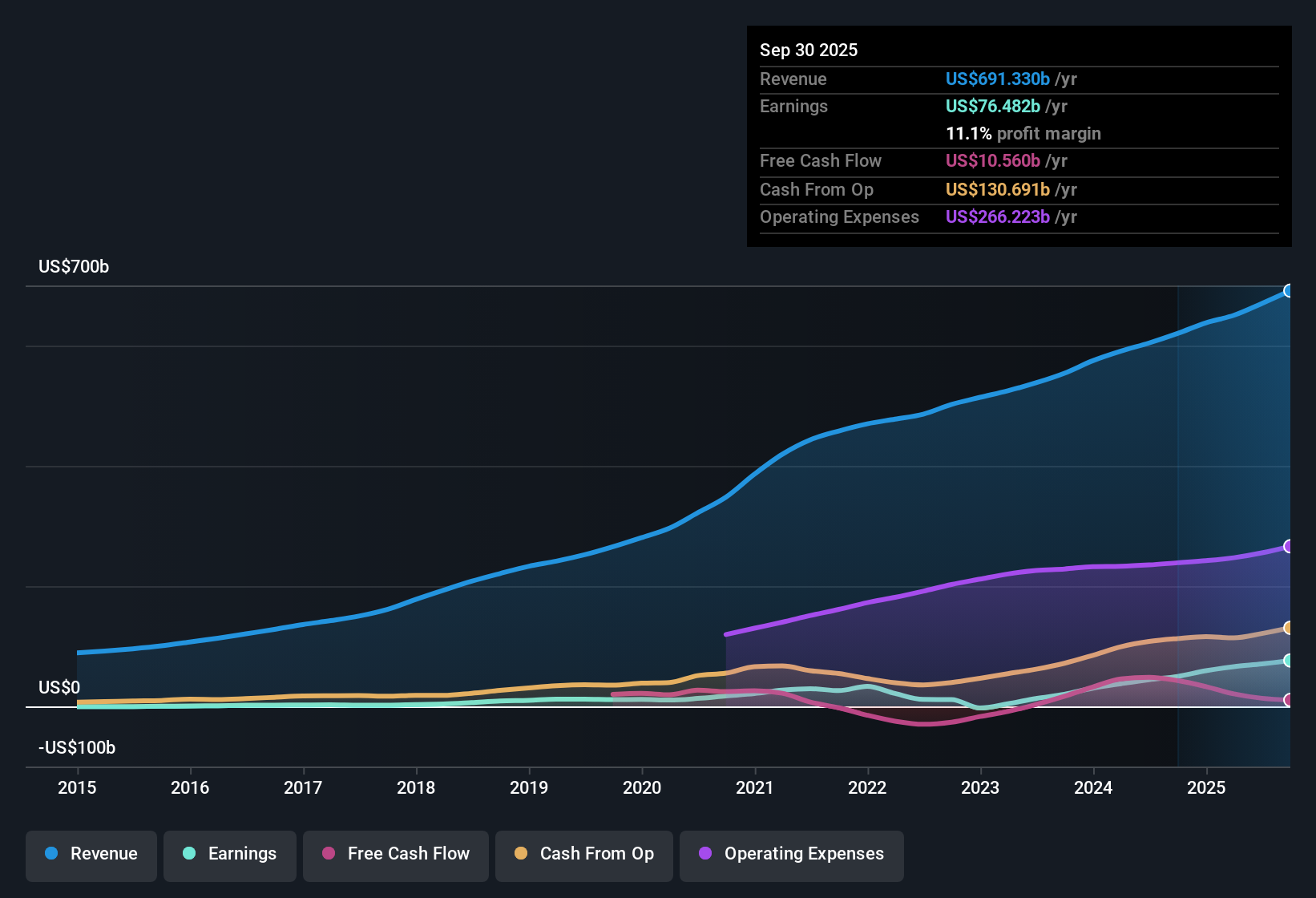Image resolution: width=1316 pixels, height=898 pixels.
Task: Select the 2020 year label
Action: pos(642,788)
